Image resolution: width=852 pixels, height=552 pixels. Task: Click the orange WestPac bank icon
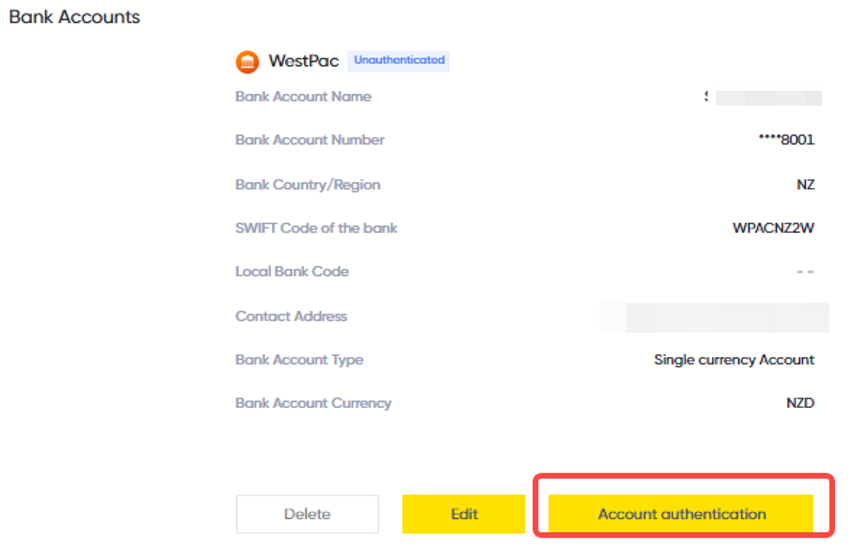click(x=247, y=61)
